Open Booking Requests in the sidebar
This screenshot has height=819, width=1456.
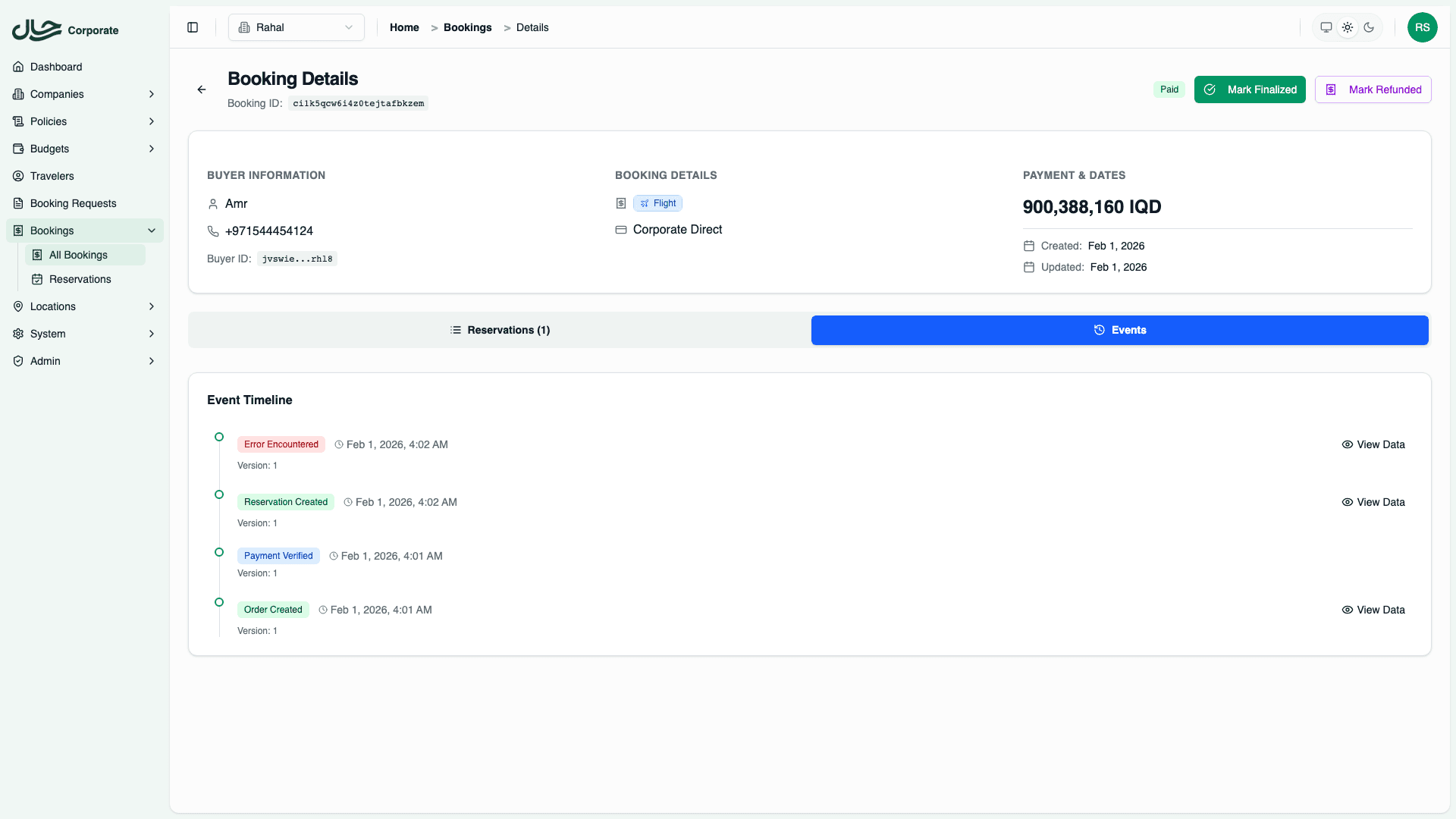click(x=74, y=203)
